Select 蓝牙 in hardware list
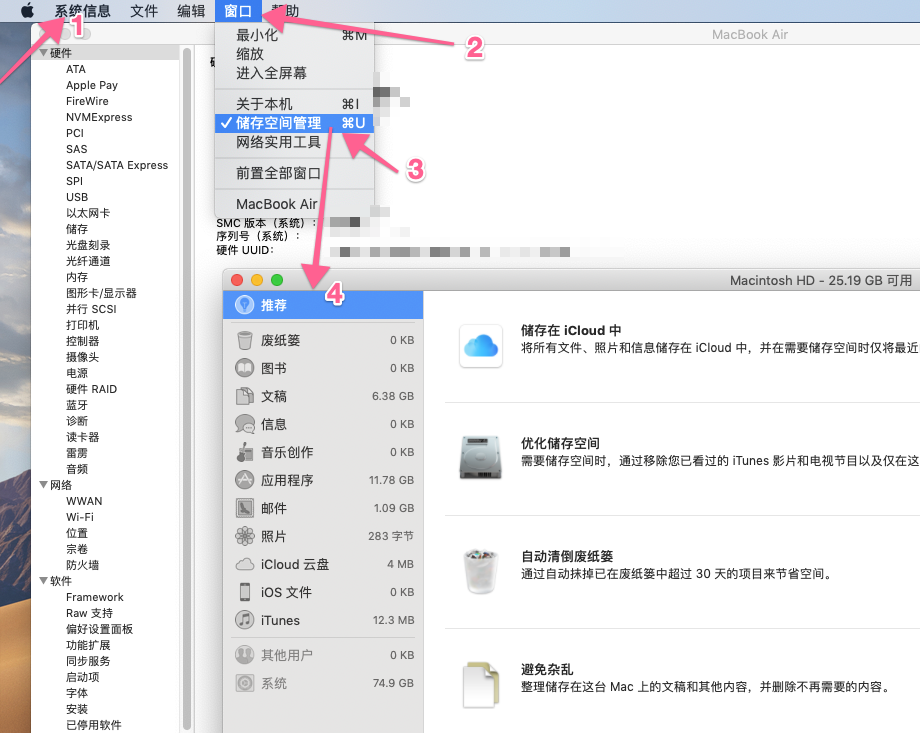 [x=77, y=405]
